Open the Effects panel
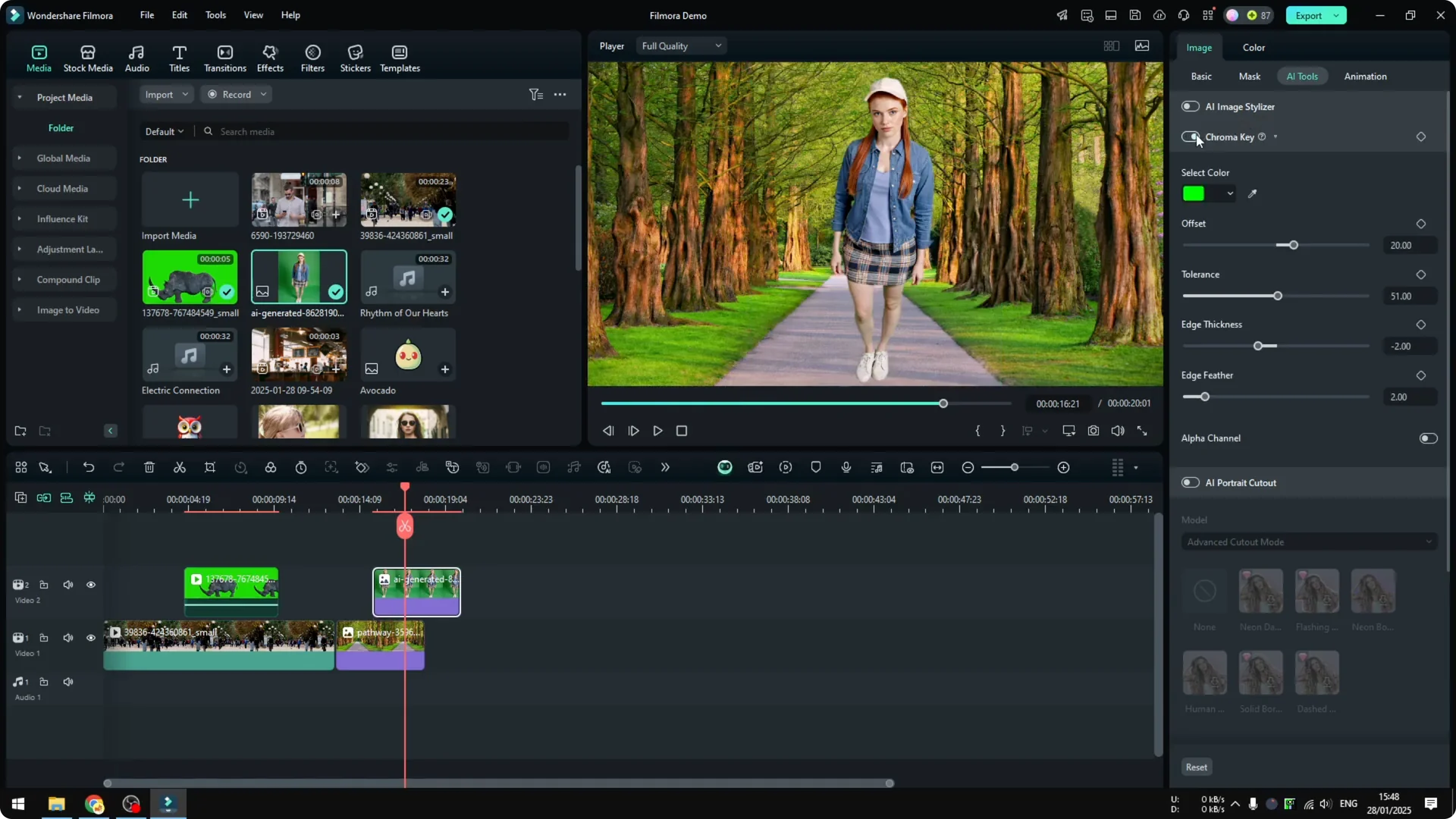 click(270, 57)
